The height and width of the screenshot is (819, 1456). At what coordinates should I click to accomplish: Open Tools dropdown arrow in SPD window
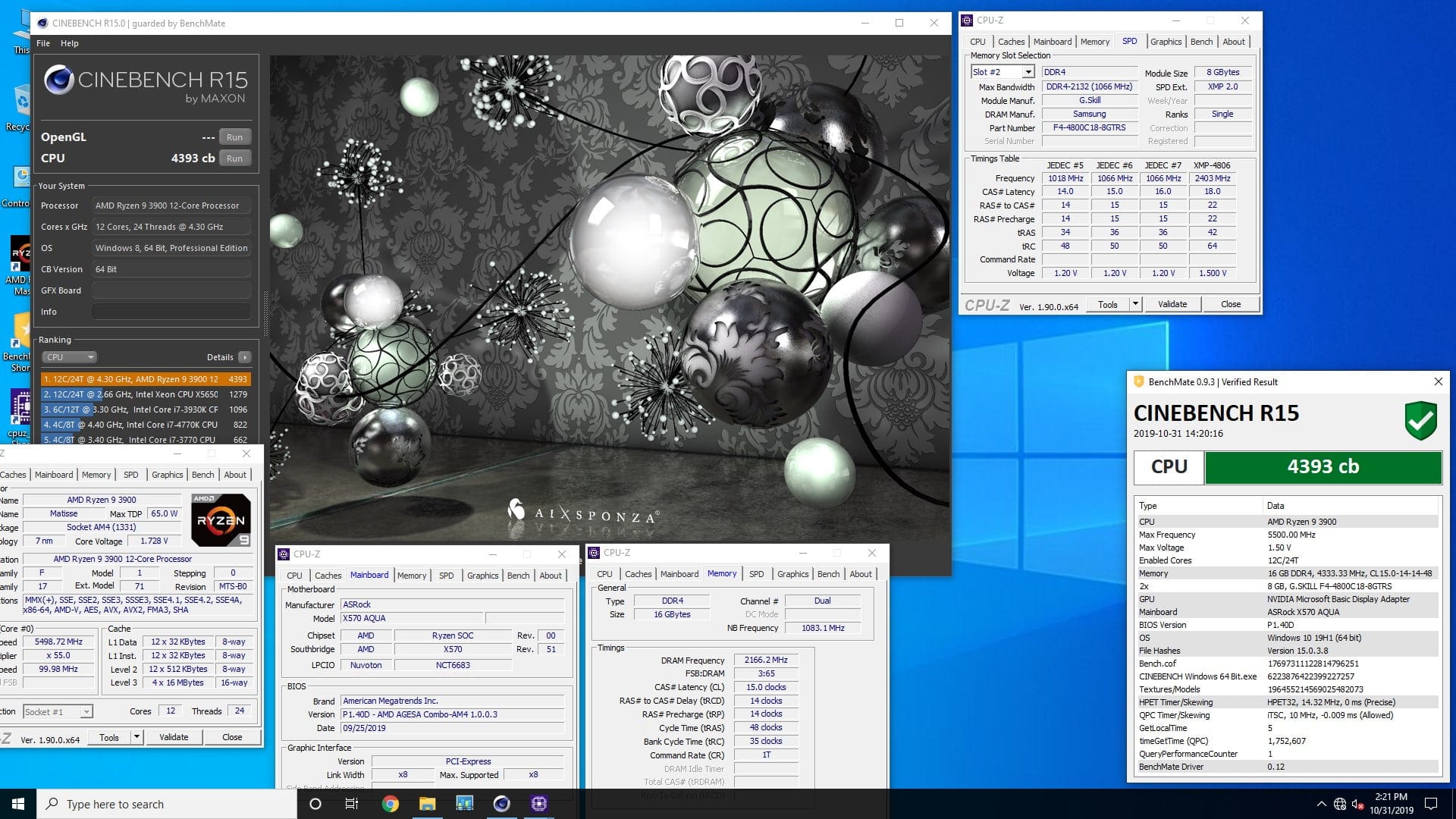click(x=1135, y=304)
